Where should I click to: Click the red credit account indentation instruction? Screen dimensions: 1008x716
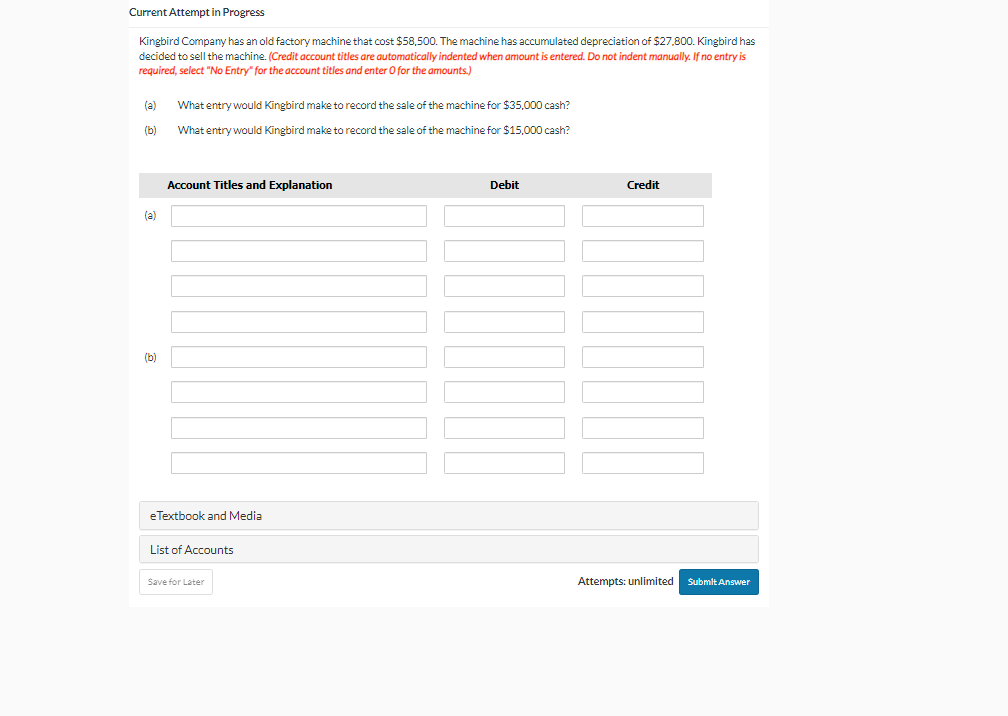tap(442, 64)
